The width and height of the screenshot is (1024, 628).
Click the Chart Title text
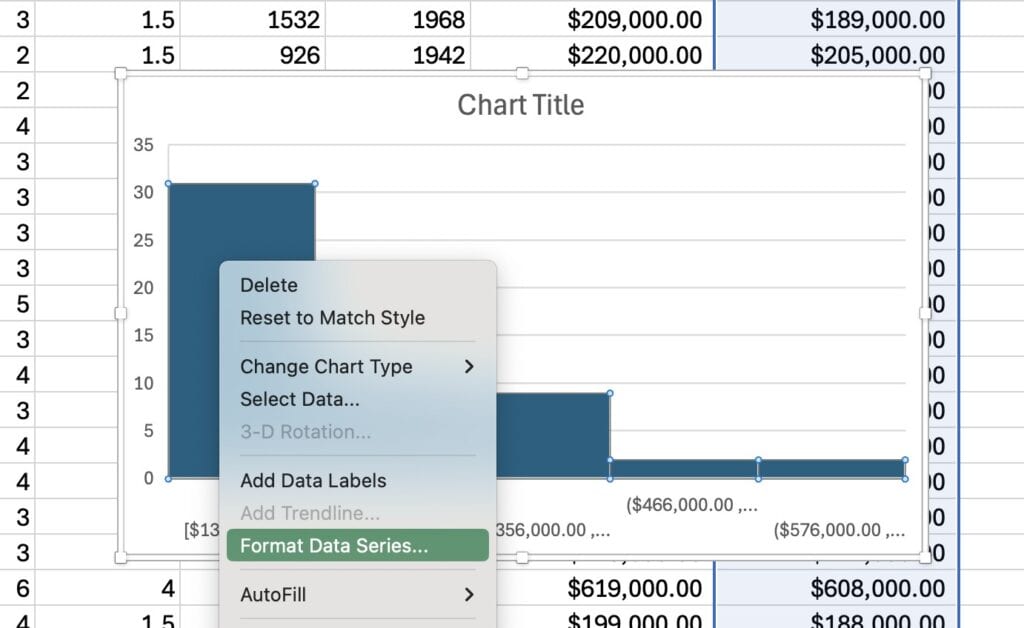520,105
